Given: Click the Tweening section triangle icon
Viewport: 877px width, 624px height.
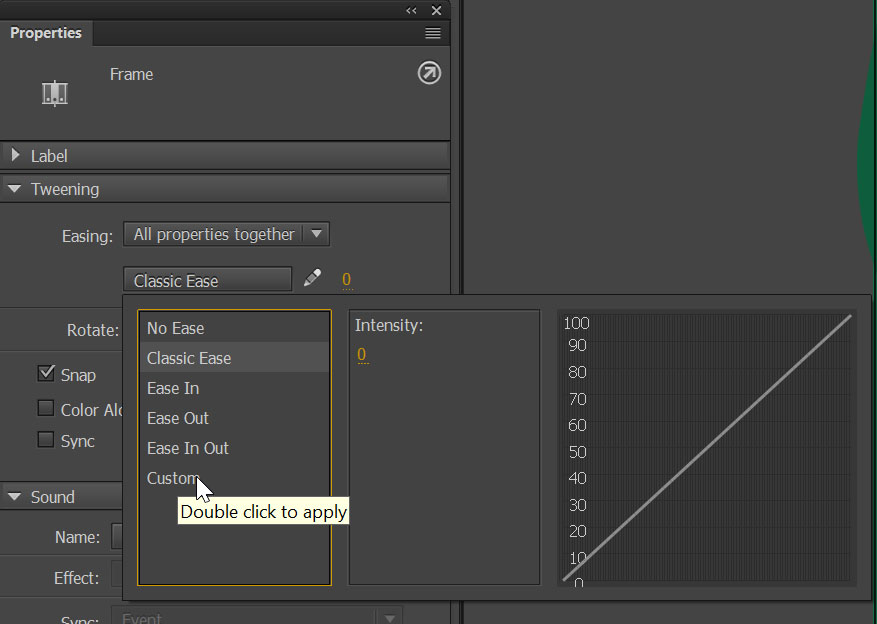Looking at the screenshot, I should click(x=14, y=188).
